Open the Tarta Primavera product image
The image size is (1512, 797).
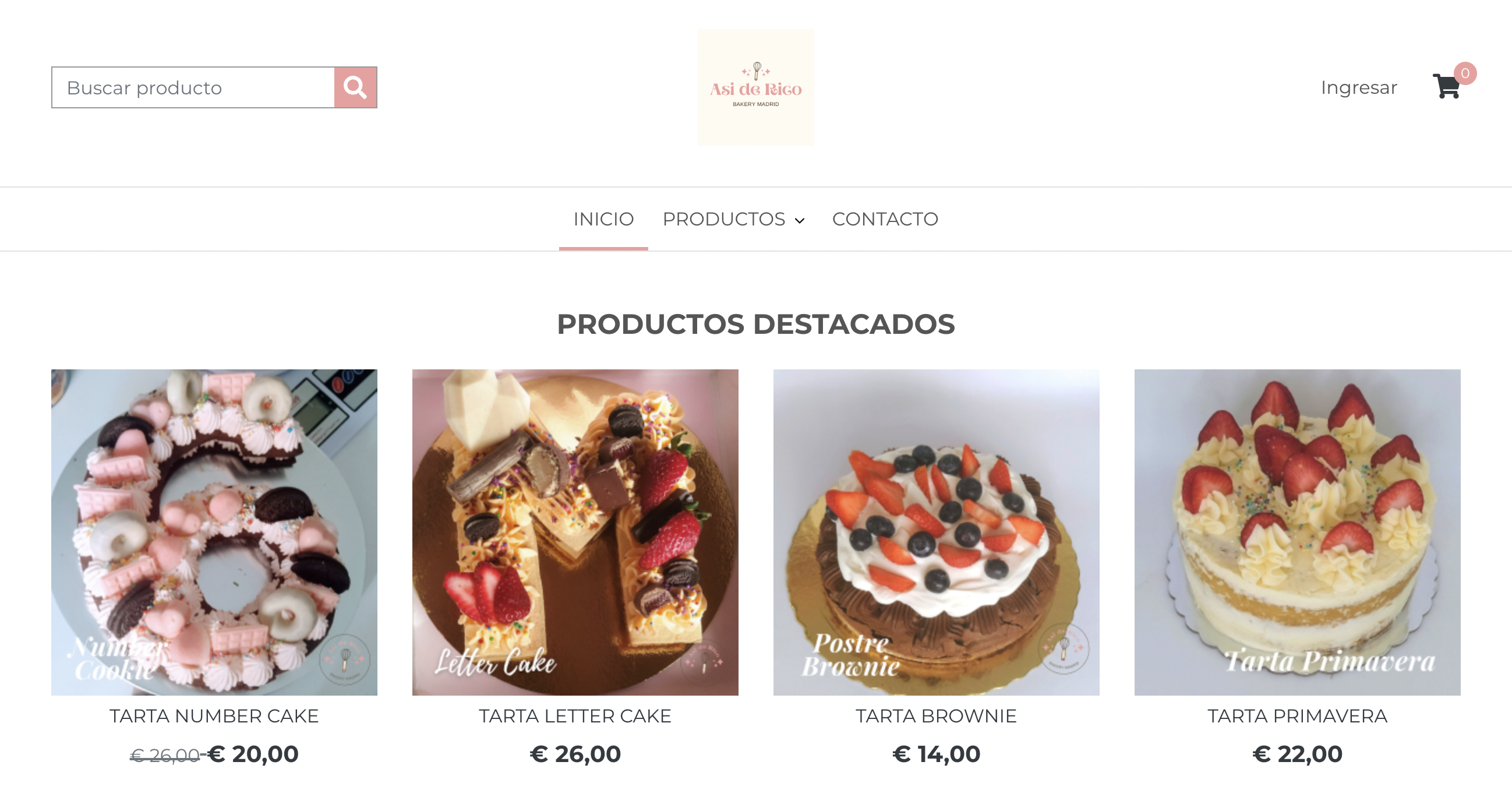1297,532
